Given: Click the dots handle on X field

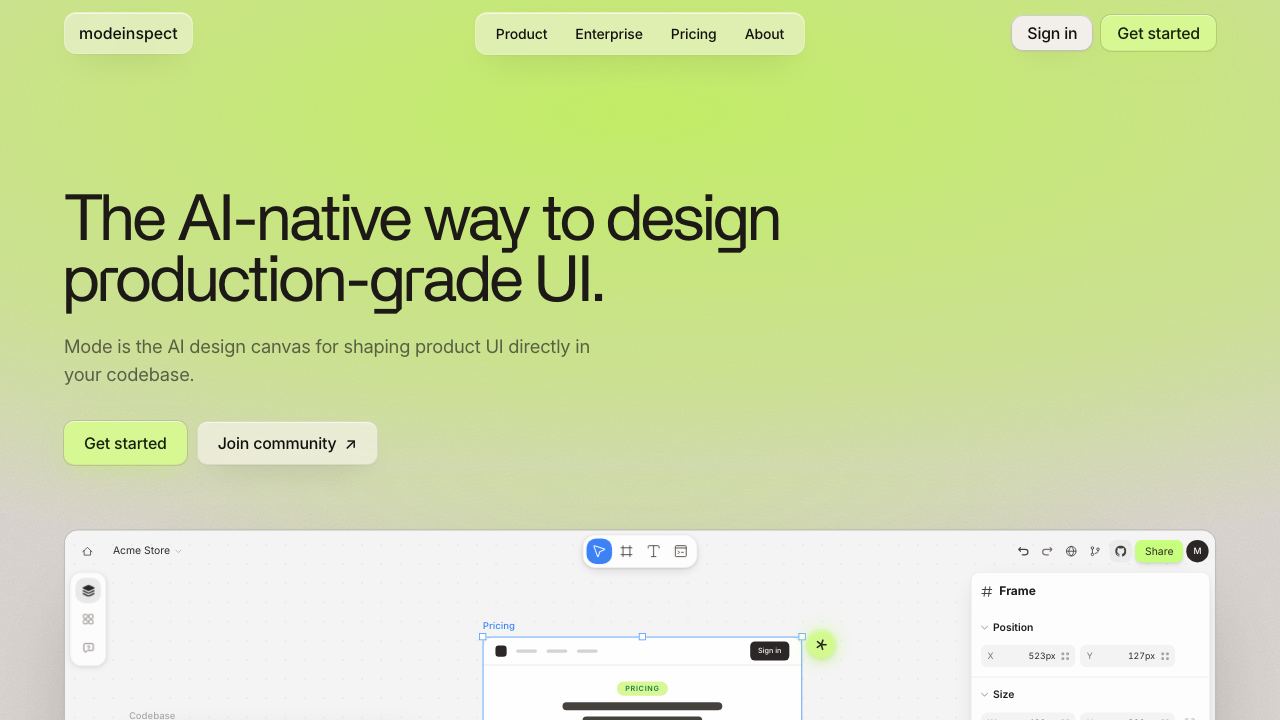Looking at the screenshot, I should coord(1065,656).
